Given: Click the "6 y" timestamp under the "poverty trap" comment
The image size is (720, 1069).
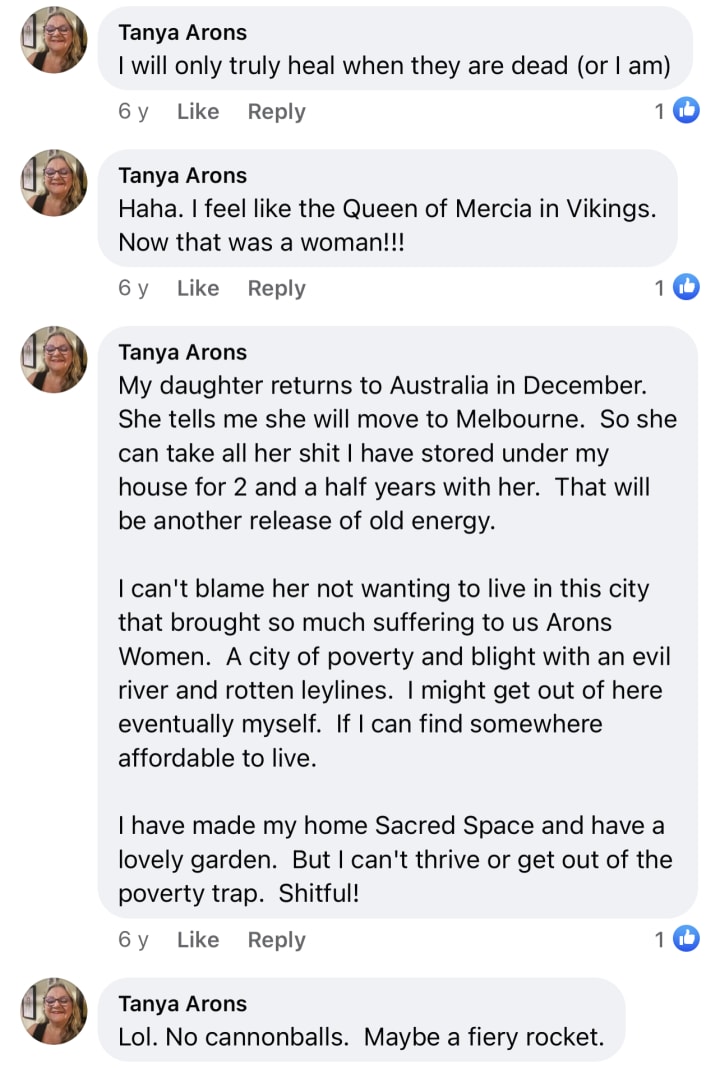Looking at the screenshot, I should tap(133, 940).
